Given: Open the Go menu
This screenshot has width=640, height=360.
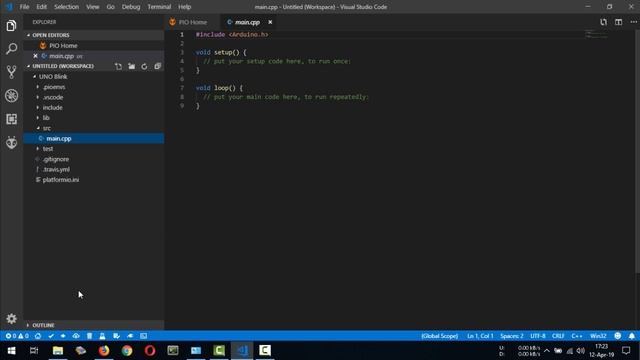Looking at the screenshot, I should pyautogui.click(x=111, y=7).
